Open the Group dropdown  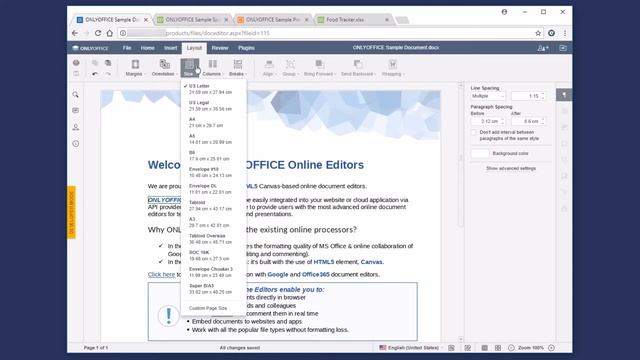[x=290, y=68]
